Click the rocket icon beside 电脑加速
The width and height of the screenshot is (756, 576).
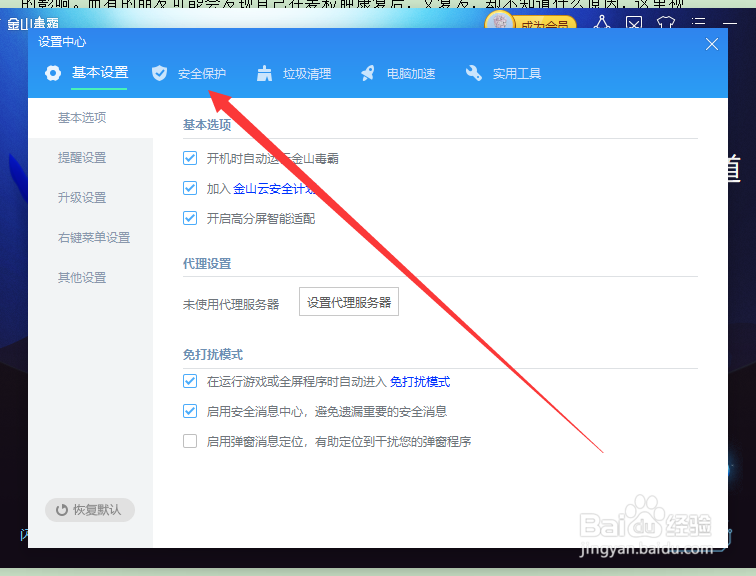368,73
